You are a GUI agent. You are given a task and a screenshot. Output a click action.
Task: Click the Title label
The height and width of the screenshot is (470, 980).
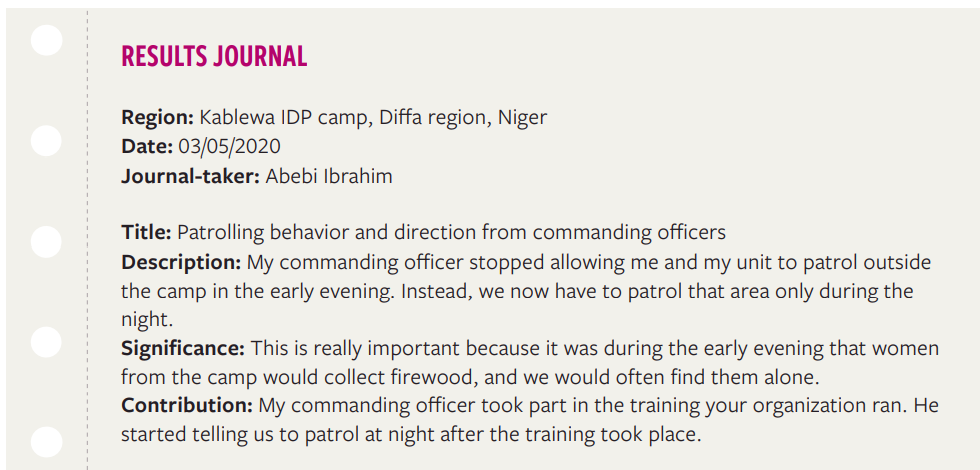click(x=146, y=232)
